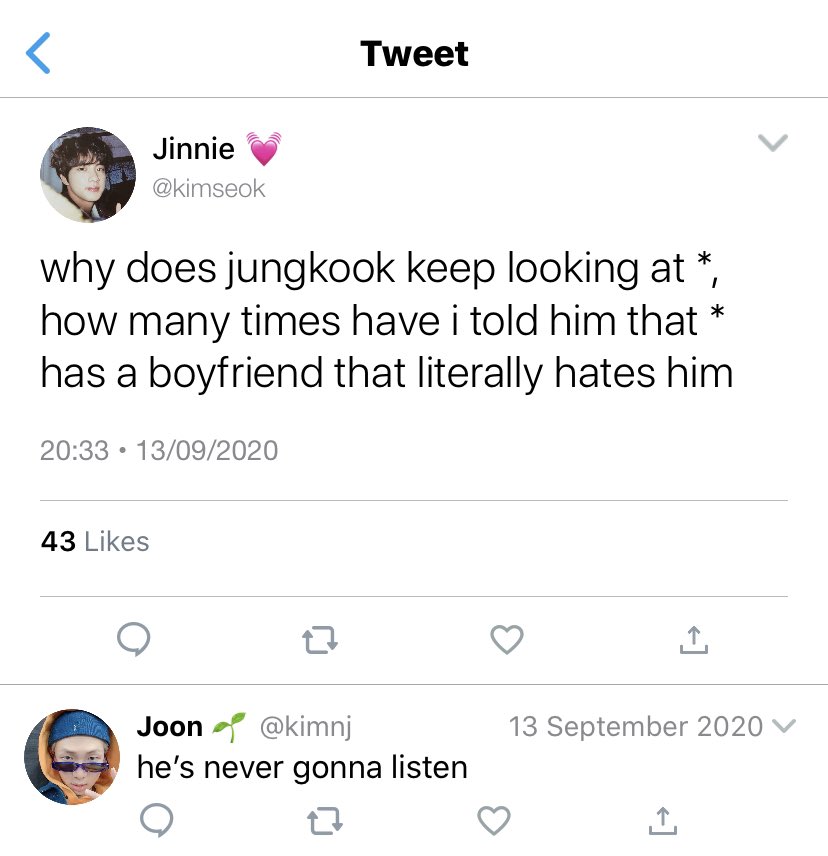Image resolution: width=828 pixels, height=856 pixels.
Task: Share Joon's reply
Action: (663, 821)
